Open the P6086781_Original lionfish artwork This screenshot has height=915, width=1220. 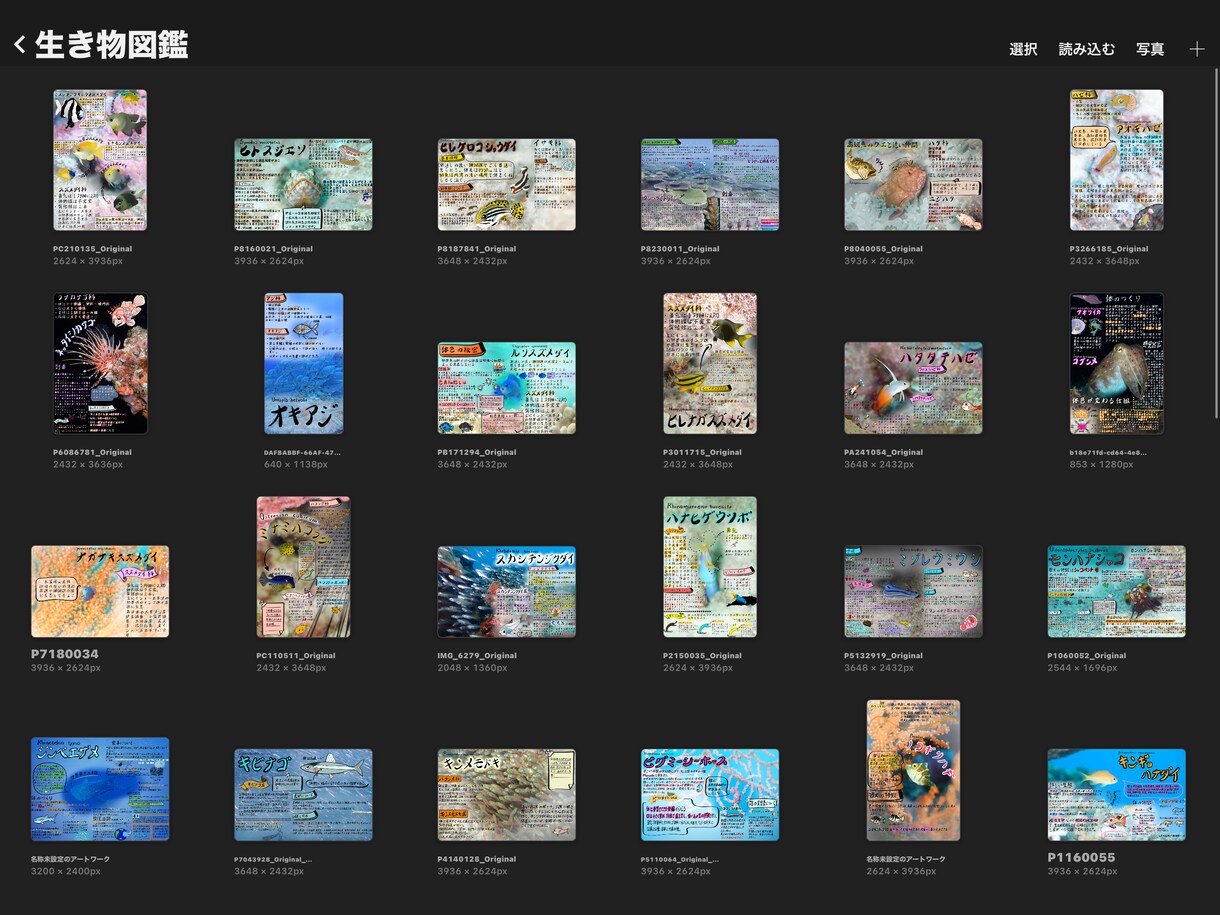tap(100, 364)
